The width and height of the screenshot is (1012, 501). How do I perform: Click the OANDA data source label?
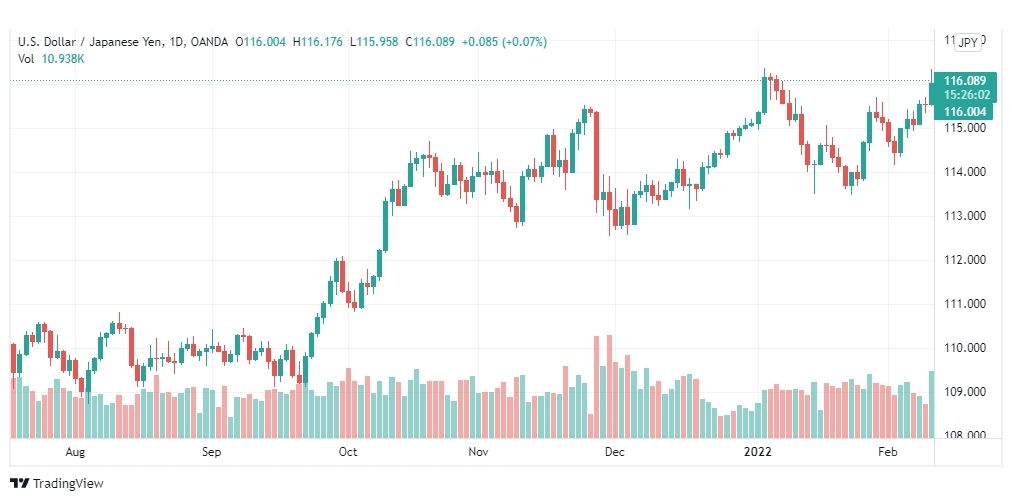[x=210, y=42]
